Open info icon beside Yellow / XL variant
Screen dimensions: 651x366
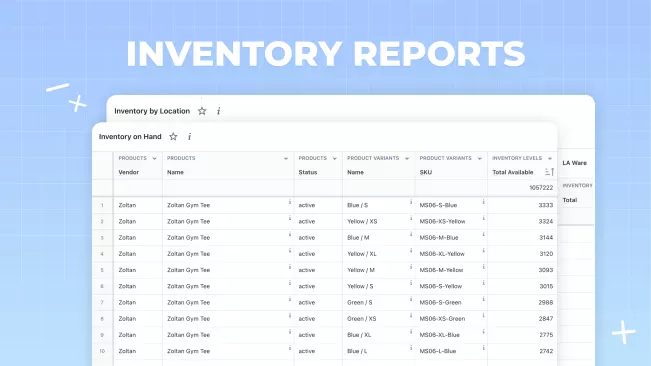(411, 251)
